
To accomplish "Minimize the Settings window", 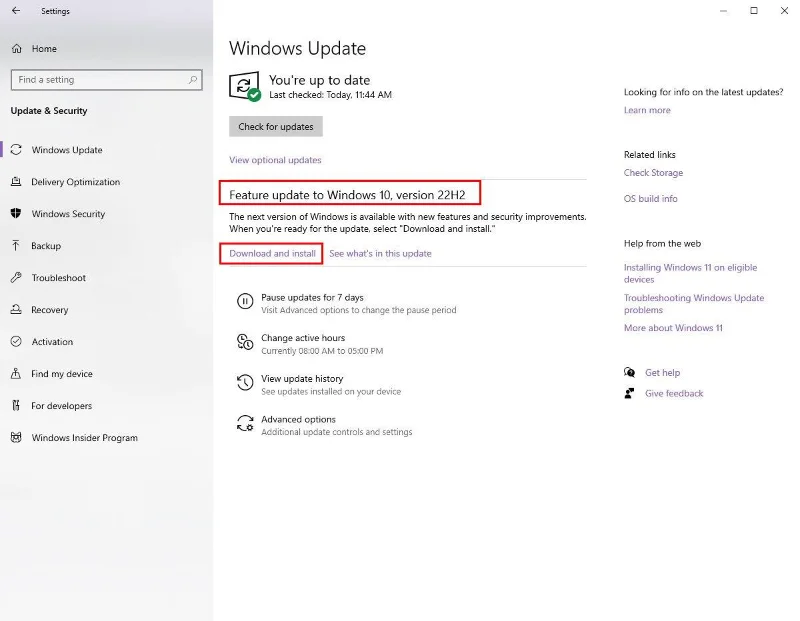I will (x=723, y=11).
